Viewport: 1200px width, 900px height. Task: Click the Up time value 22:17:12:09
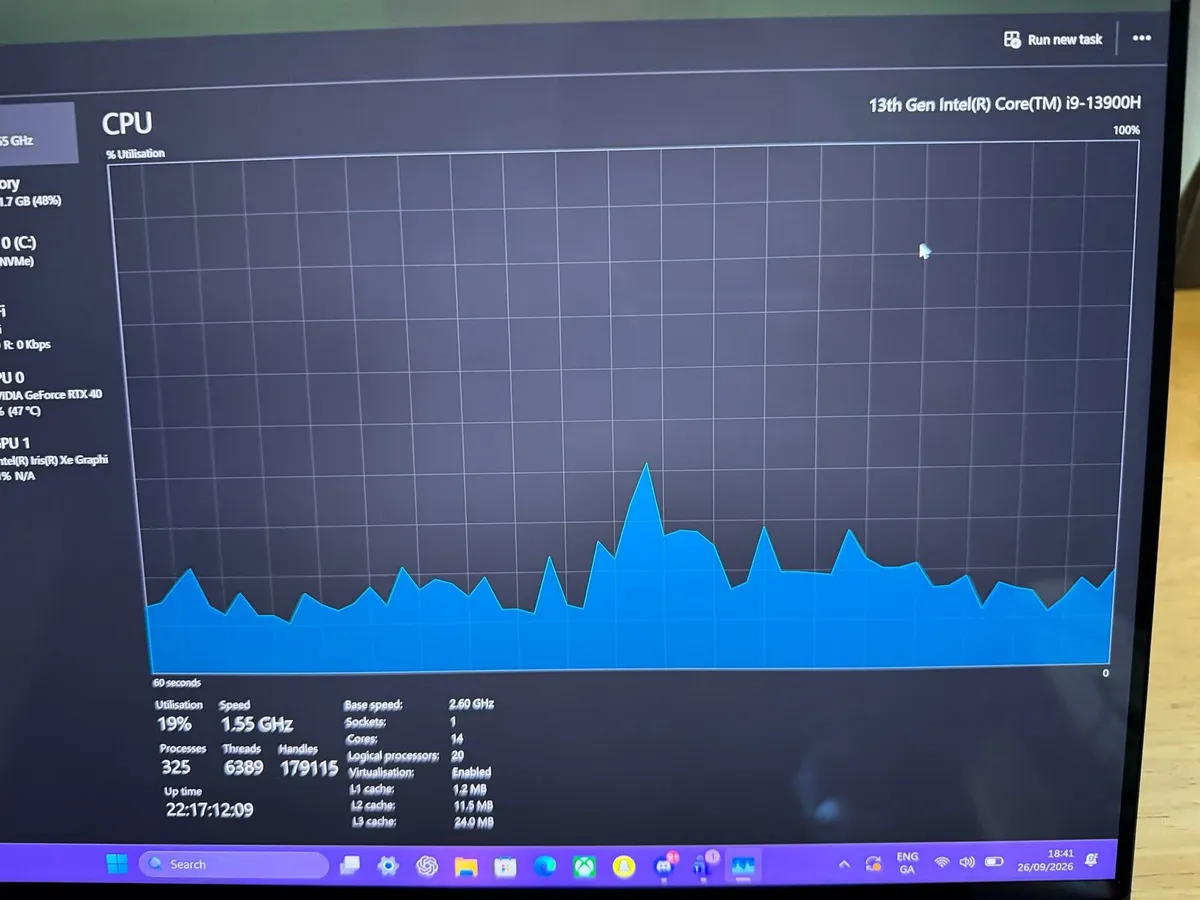coord(210,810)
